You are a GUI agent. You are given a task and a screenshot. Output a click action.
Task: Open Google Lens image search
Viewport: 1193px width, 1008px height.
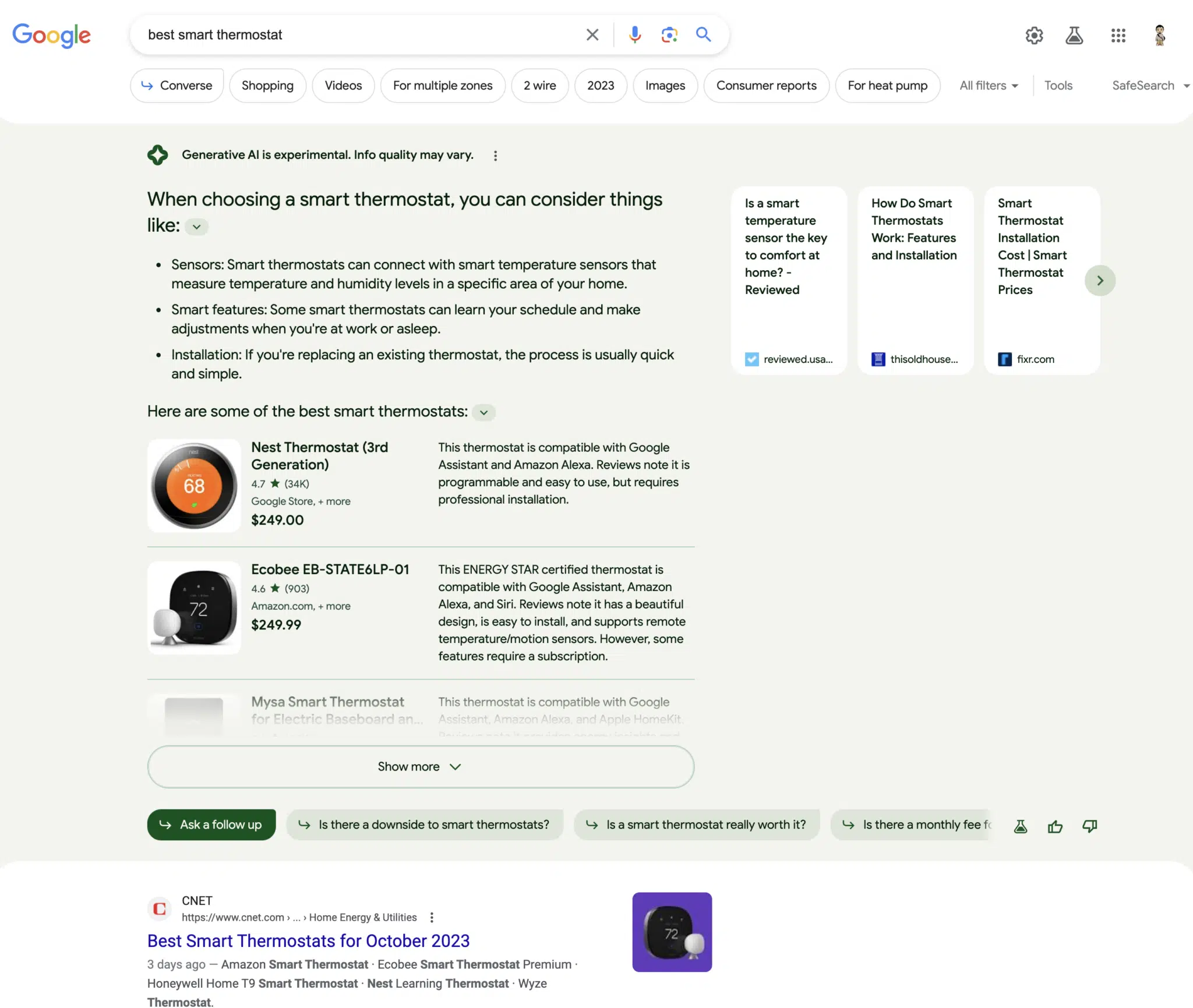pos(669,35)
